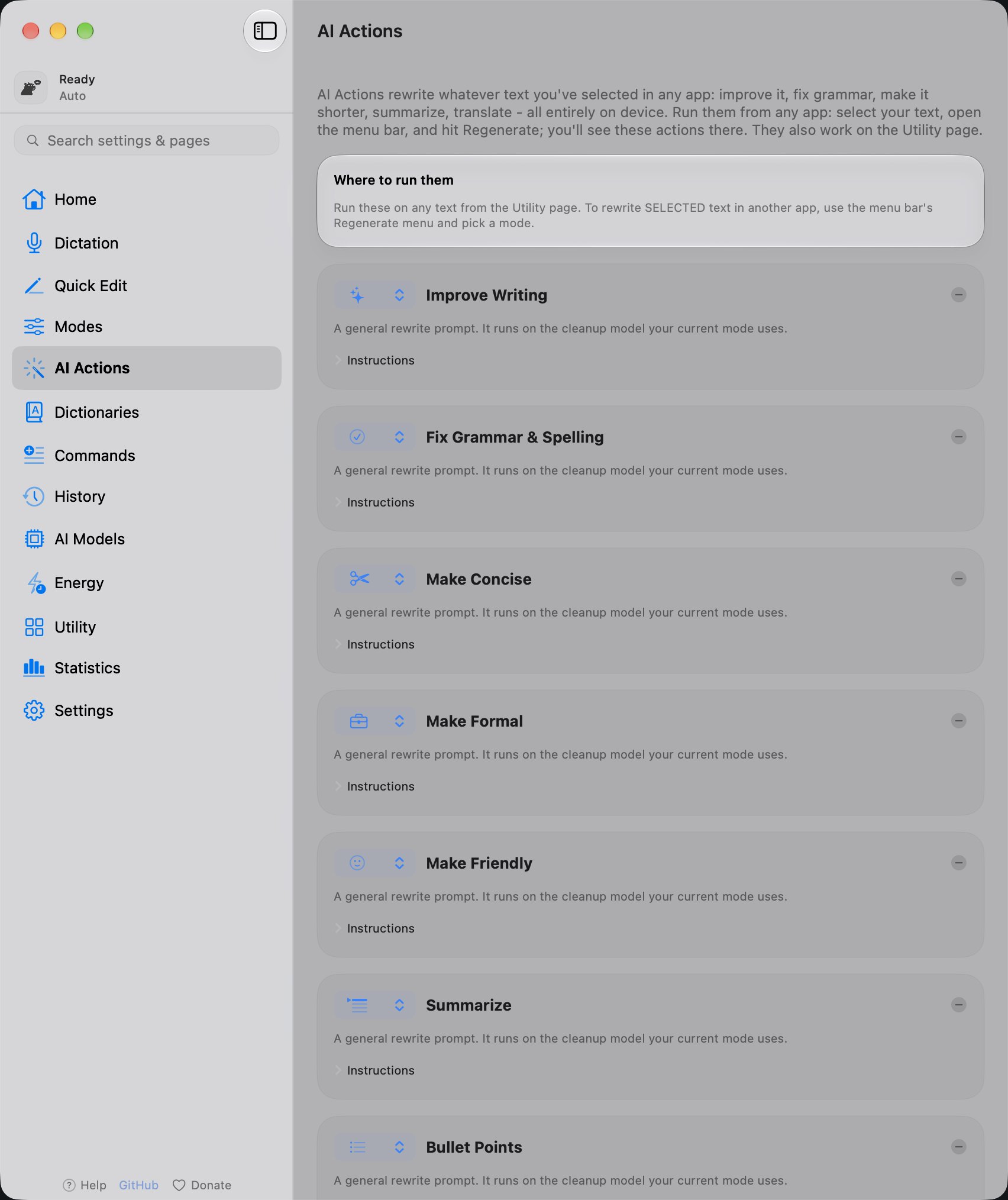Remove the Bullet Points action
Screen dimensions: 1008x1200
[958, 1147]
